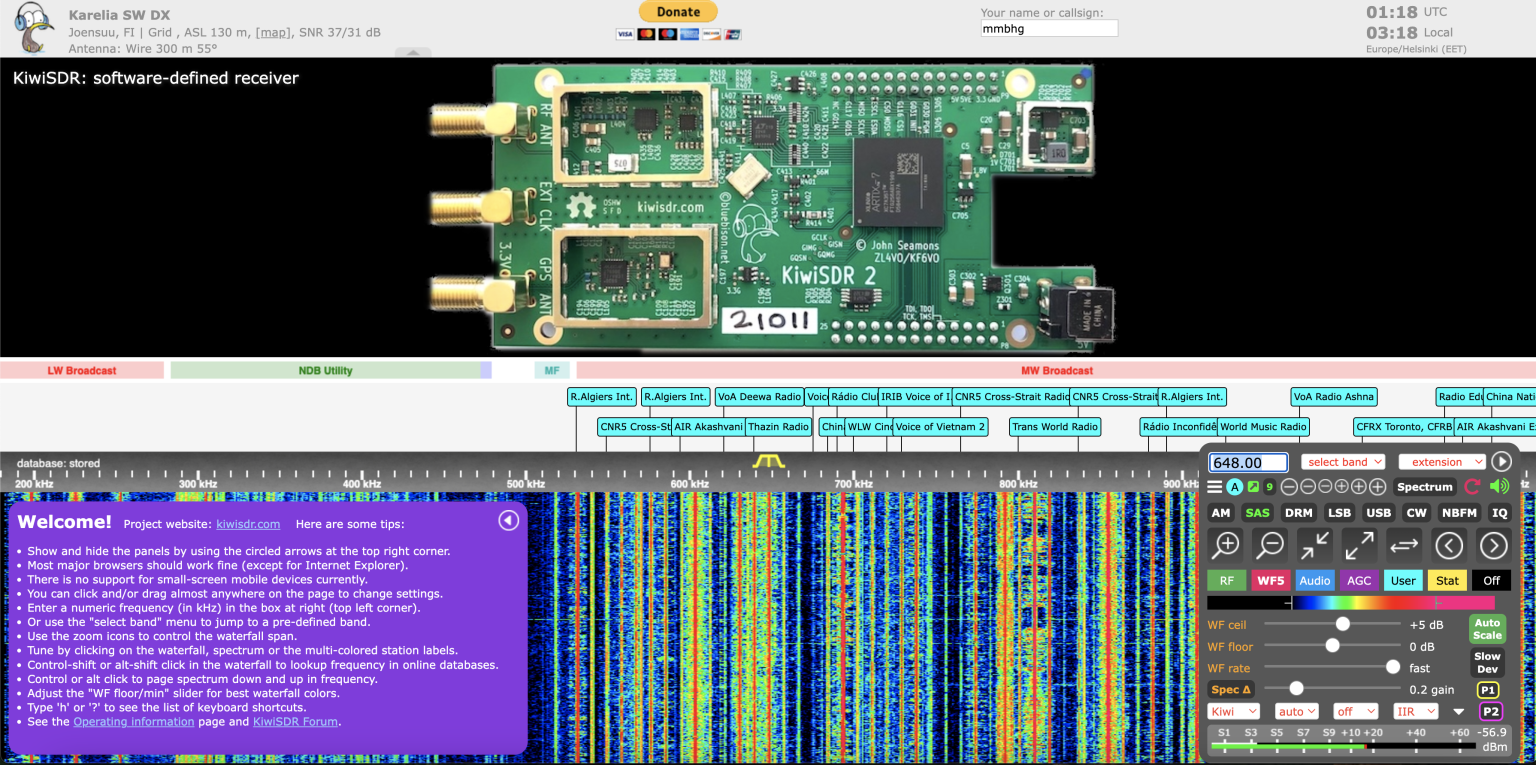
Task: Open the extension dropdown
Action: point(1441,461)
